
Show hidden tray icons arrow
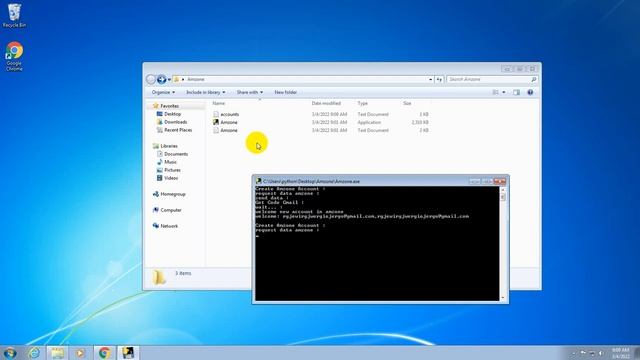point(573,353)
